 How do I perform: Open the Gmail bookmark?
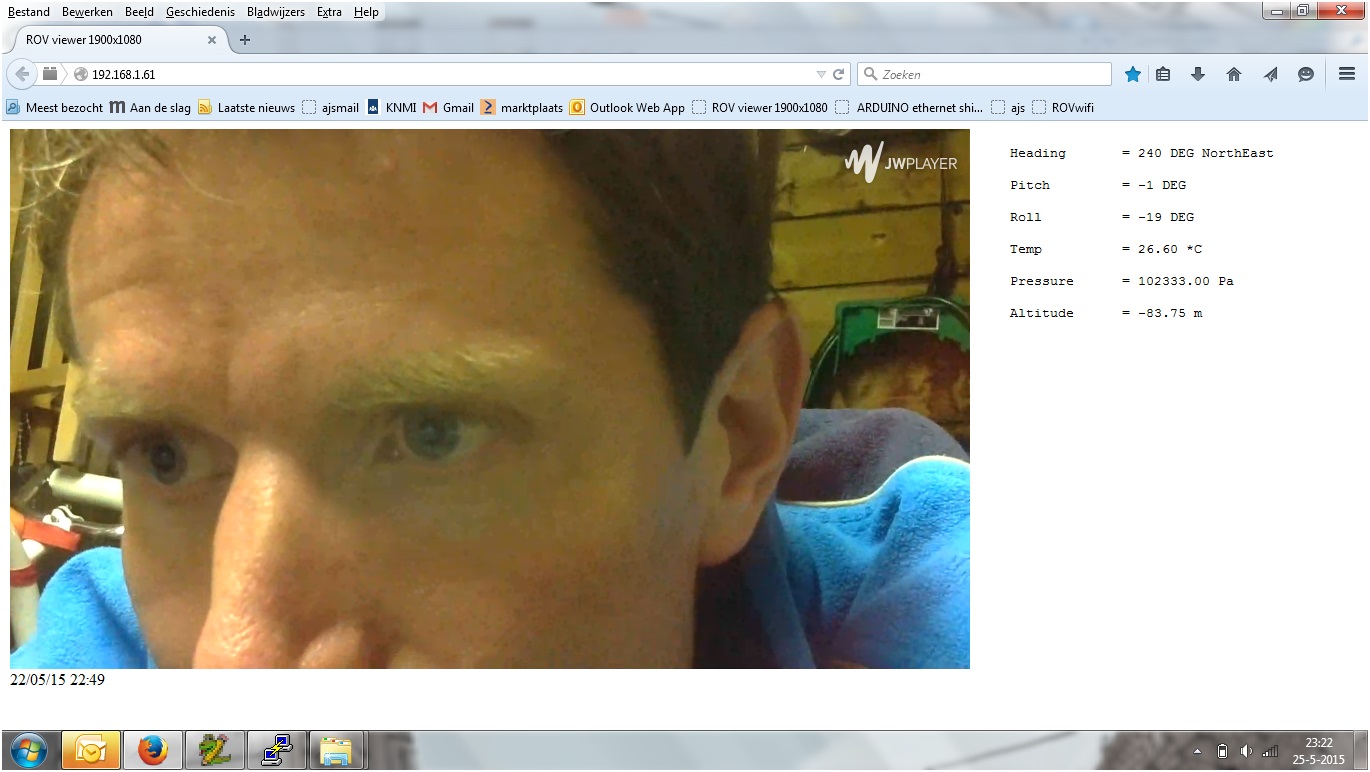(448, 107)
